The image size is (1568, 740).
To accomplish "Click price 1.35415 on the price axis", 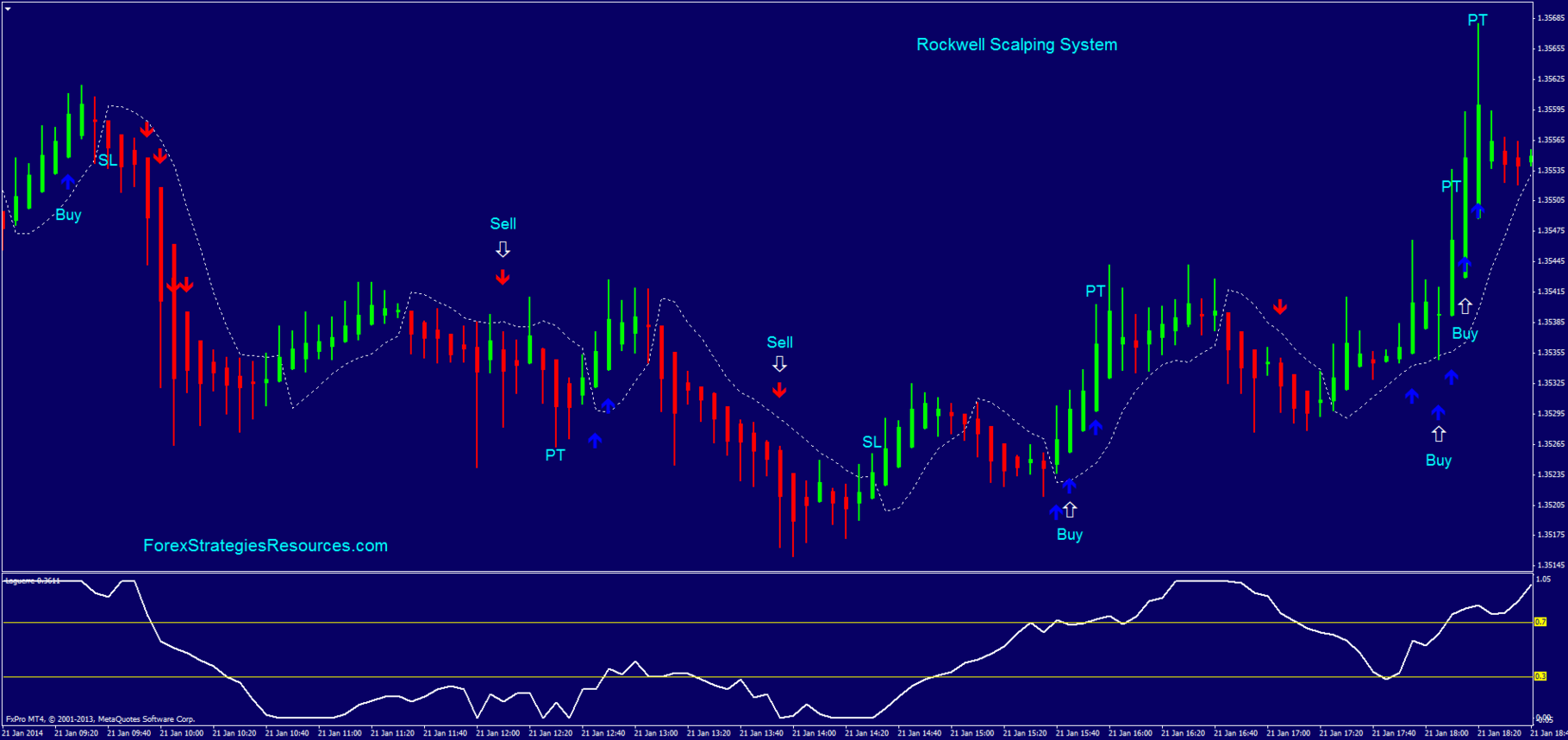I will click(x=1551, y=292).
